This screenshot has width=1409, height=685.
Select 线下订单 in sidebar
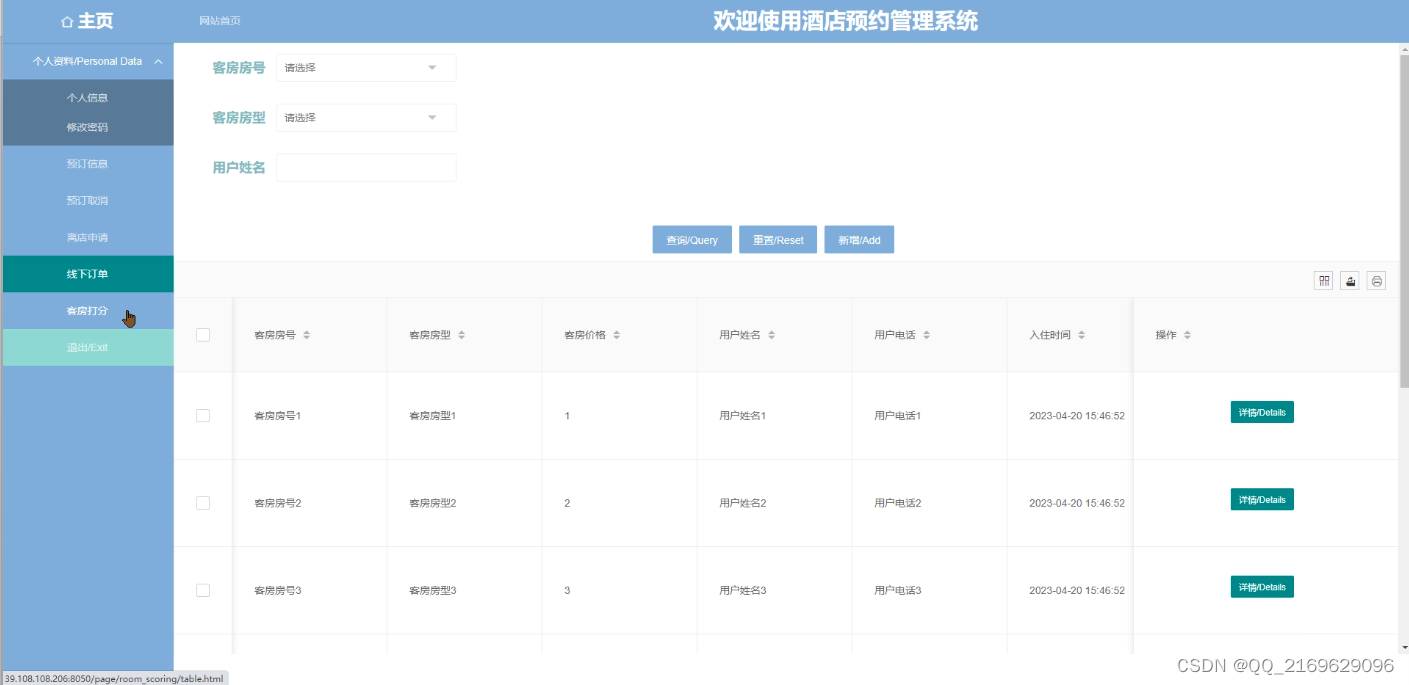(x=87, y=274)
